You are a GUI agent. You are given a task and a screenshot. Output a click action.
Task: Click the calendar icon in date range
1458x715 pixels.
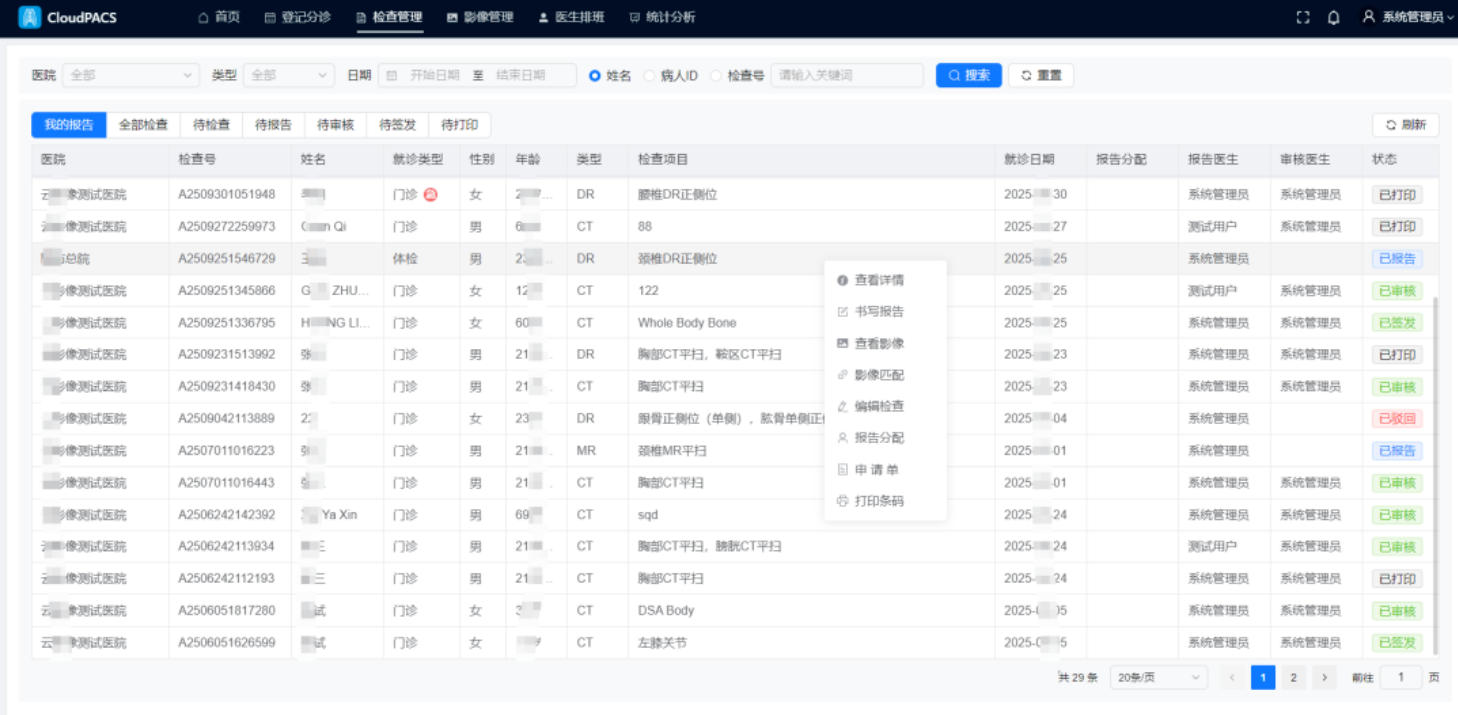pyautogui.click(x=392, y=75)
